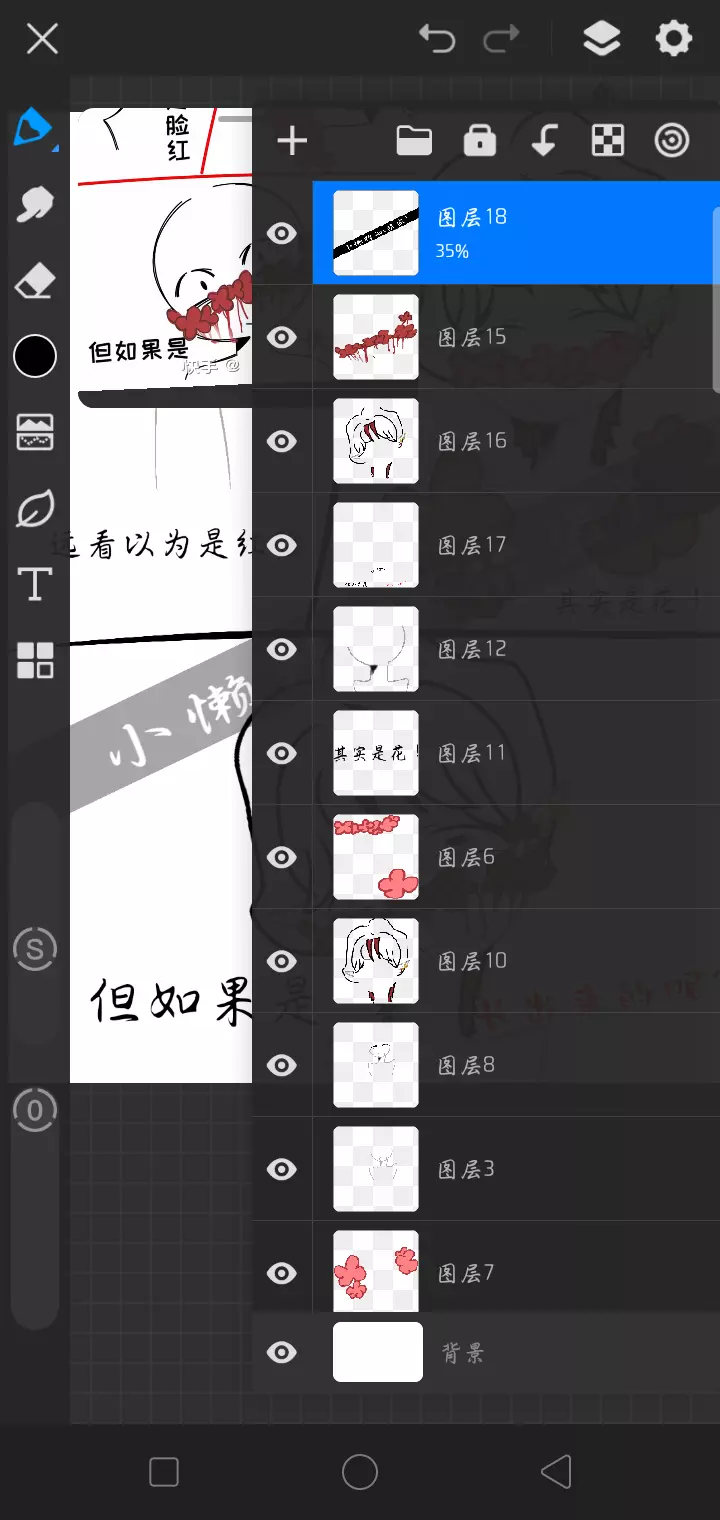The width and height of the screenshot is (720, 1520).
Task: Select layer 图层7
Action: click(x=516, y=1273)
